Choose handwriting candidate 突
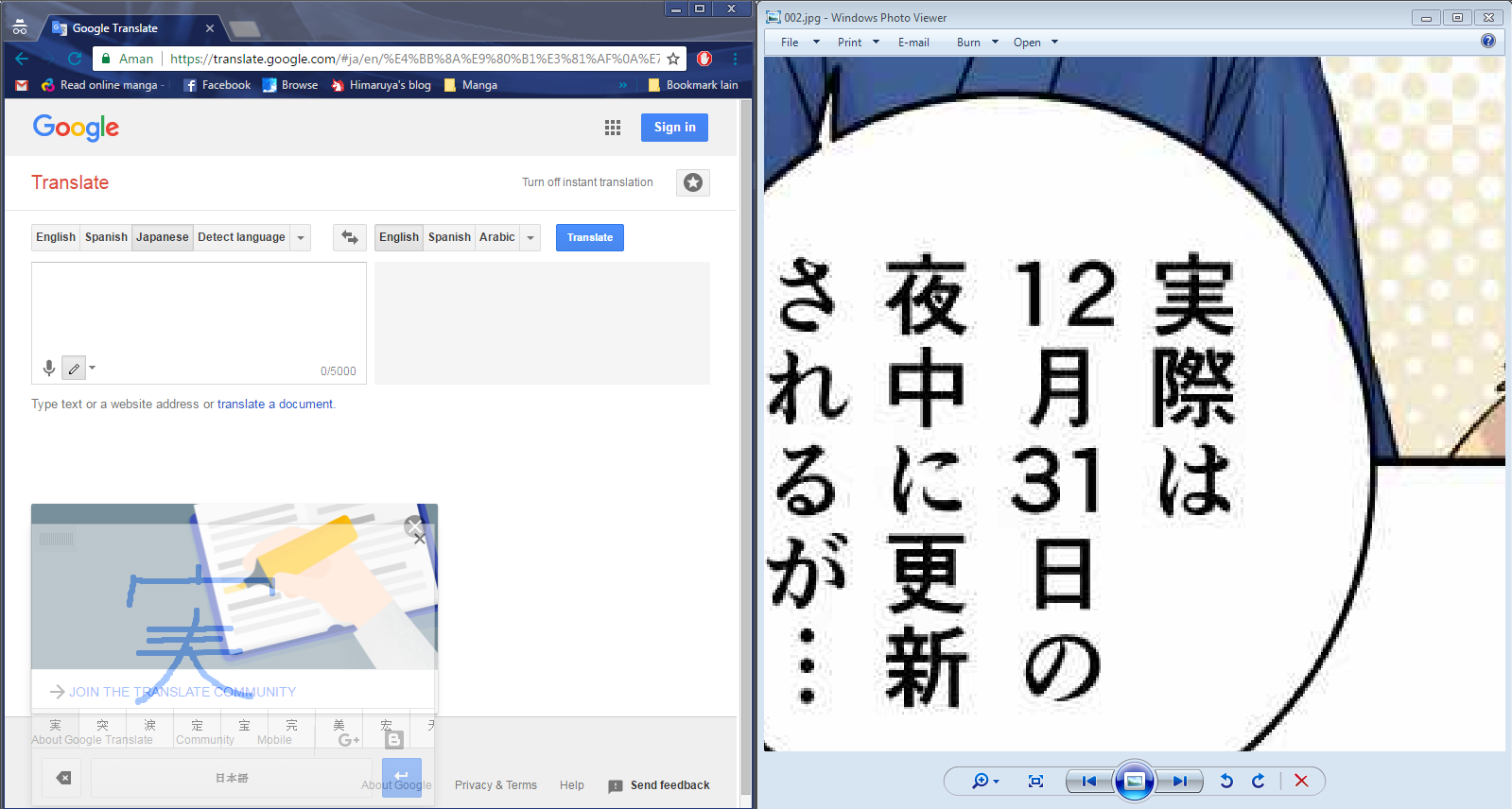 [x=103, y=726]
